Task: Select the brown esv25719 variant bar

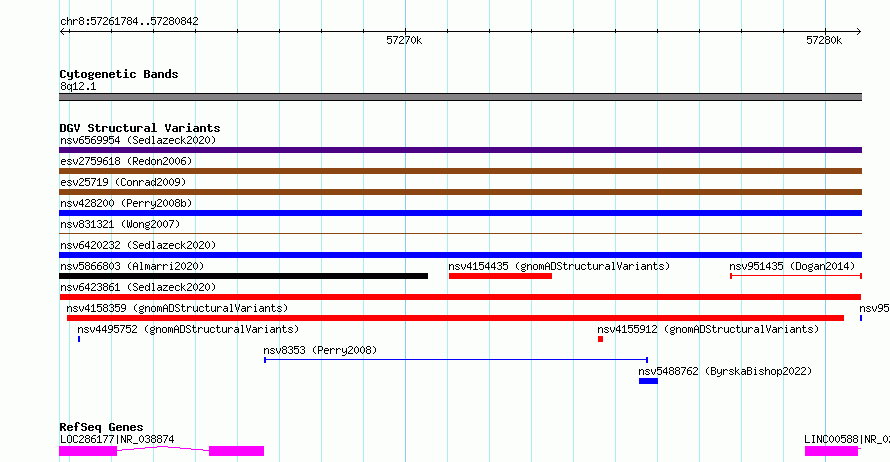Action: (460, 192)
